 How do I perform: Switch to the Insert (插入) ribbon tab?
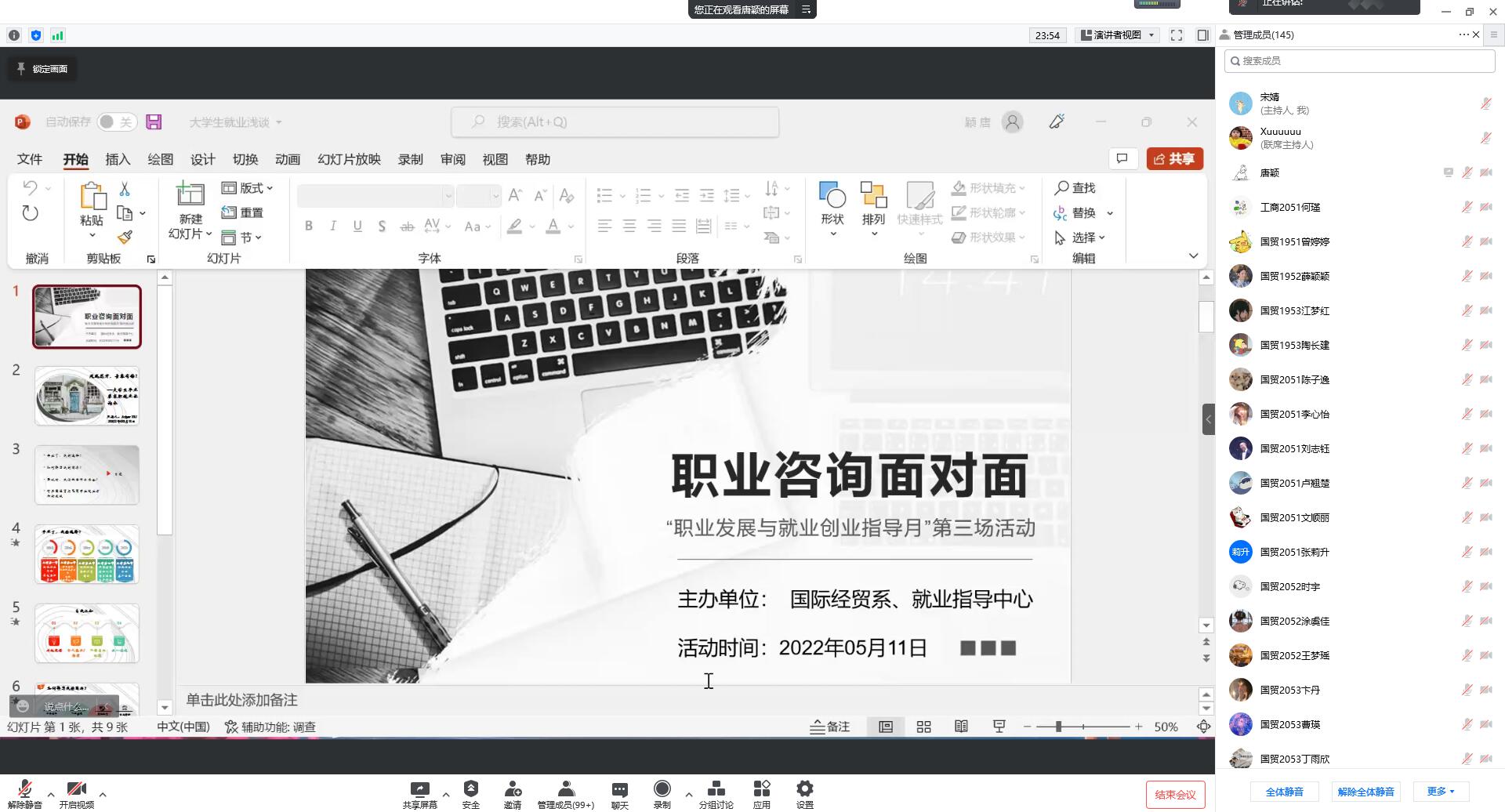coord(118,160)
